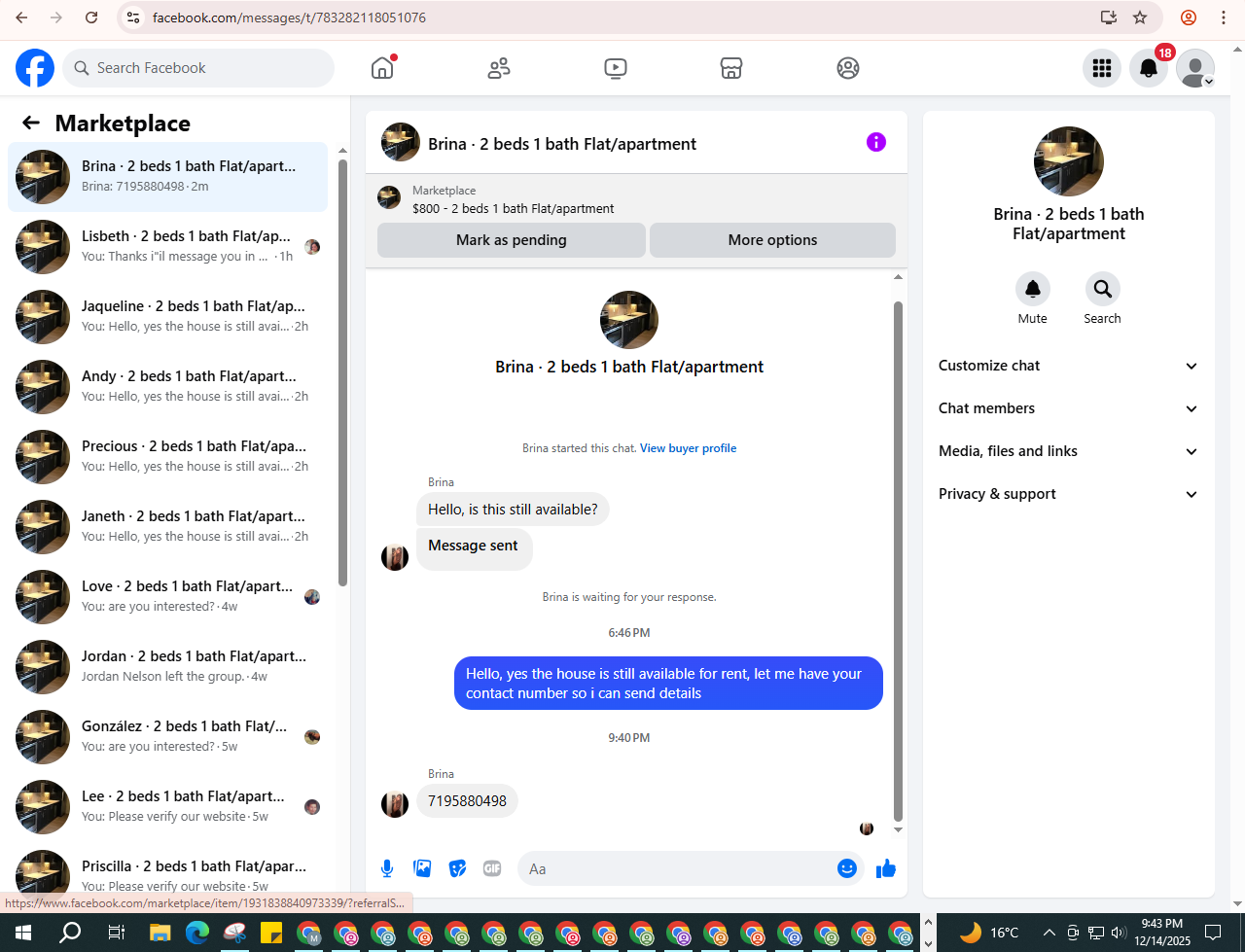Image resolution: width=1245 pixels, height=952 pixels.
Task: Open Microsoft Edge from the taskbar
Action: click(x=197, y=933)
